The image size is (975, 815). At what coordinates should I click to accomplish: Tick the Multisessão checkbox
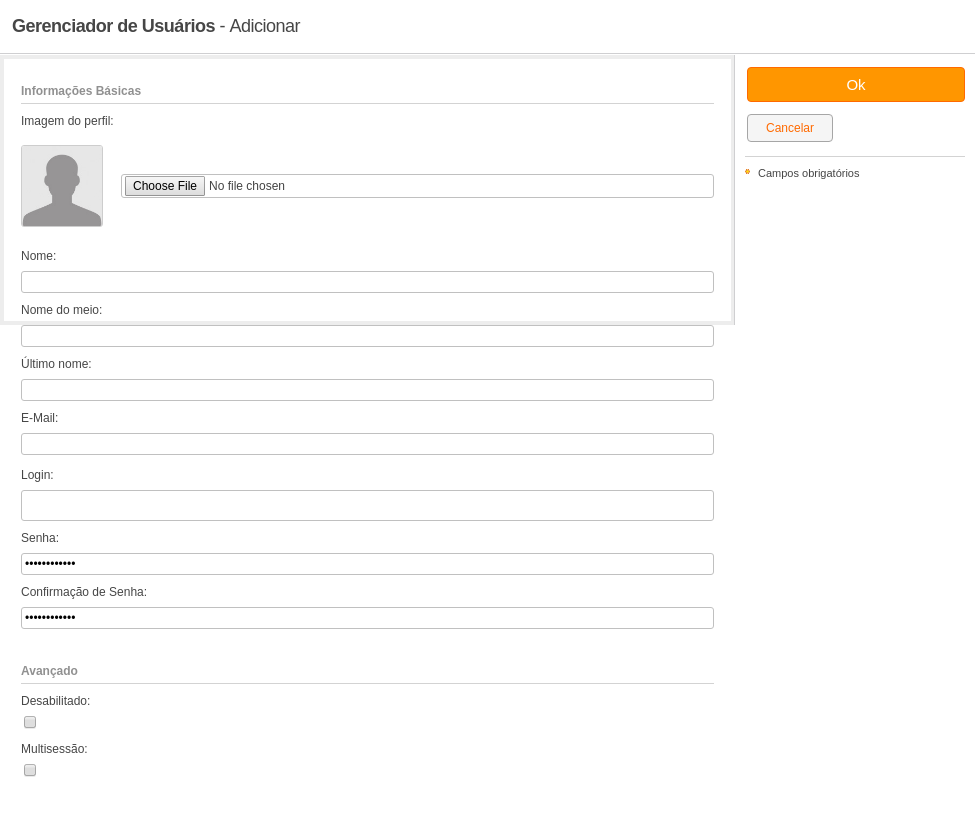click(x=30, y=770)
